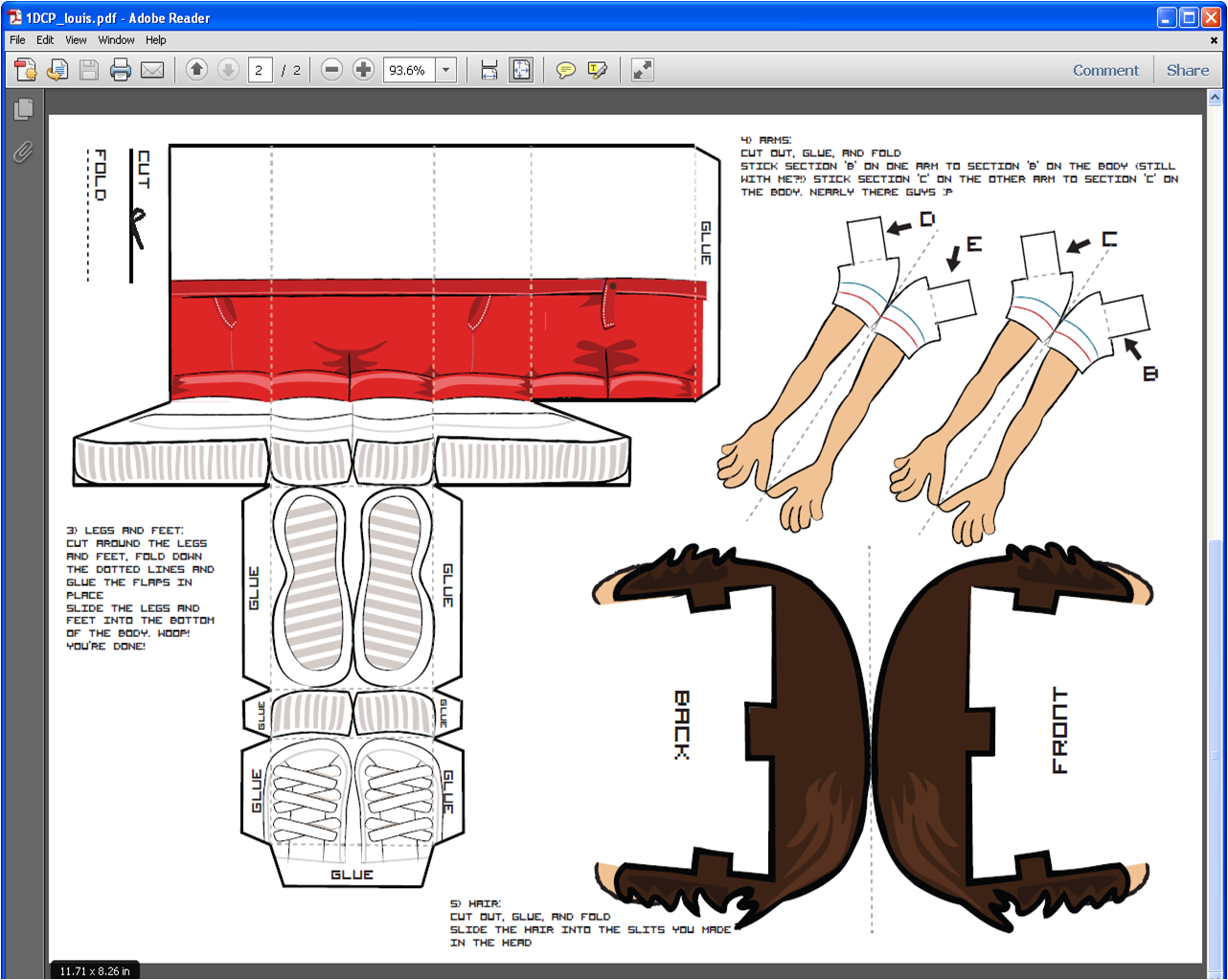Open the Comment pane
The height and width of the screenshot is (980, 1228).
pyautogui.click(x=1105, y=70)
